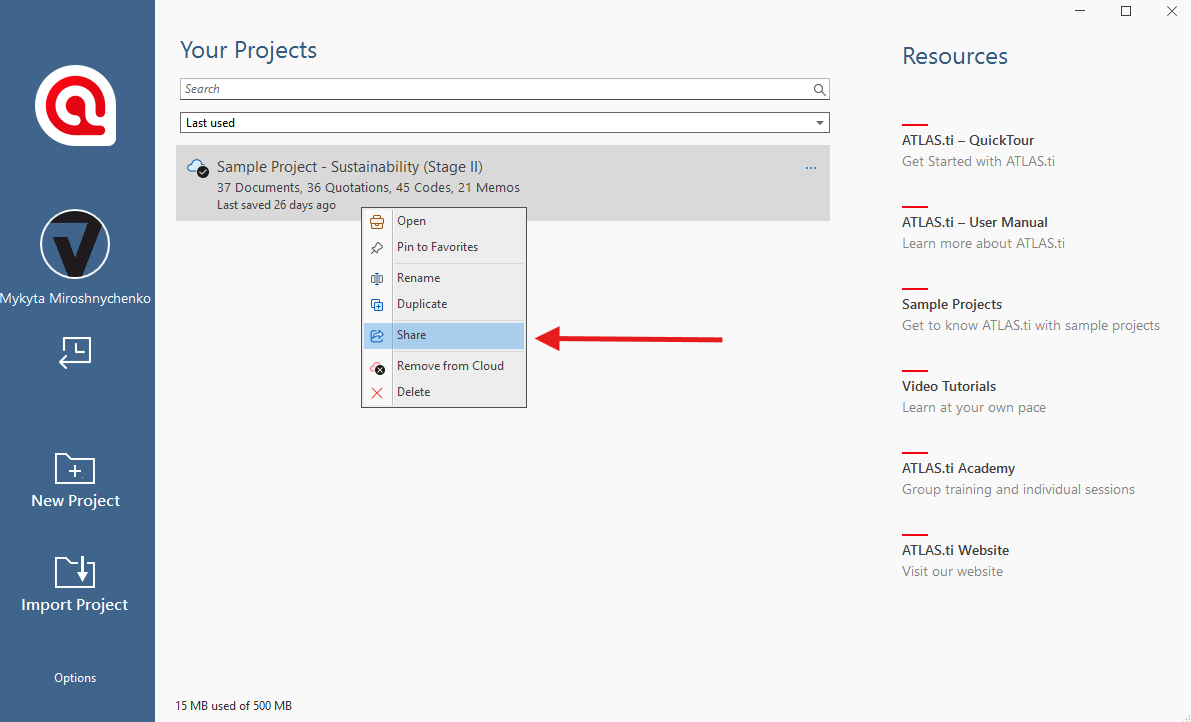
Task: Choose Delete from the context menu
Action: click(444, 392)
